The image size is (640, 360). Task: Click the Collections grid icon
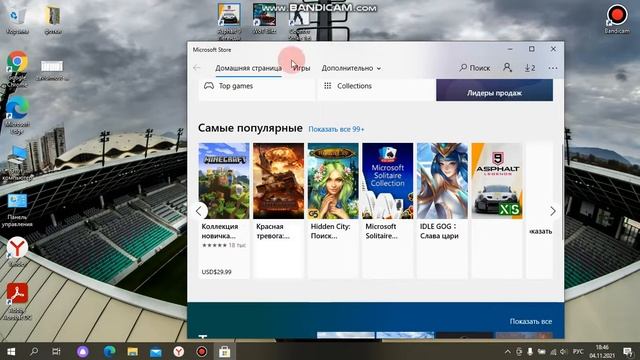coord(327,86)
